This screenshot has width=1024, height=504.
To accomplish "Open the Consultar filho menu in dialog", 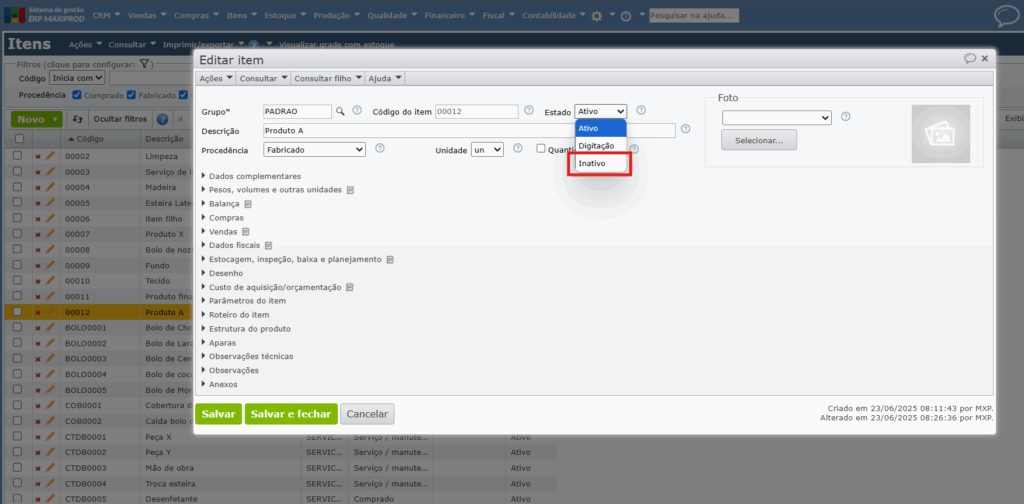I will click(x=324, y=78).
